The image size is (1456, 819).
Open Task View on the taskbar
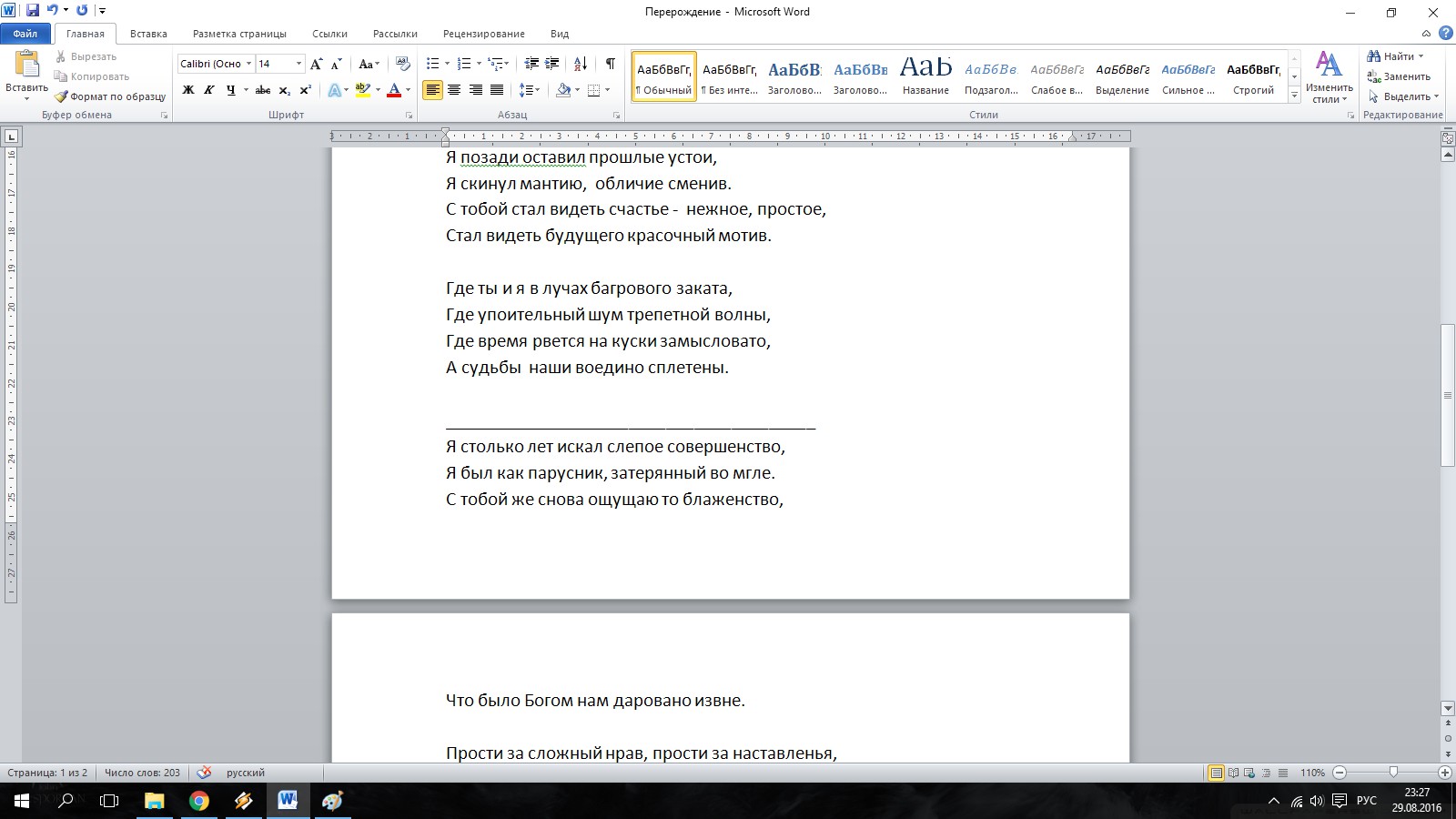(109, 801)
